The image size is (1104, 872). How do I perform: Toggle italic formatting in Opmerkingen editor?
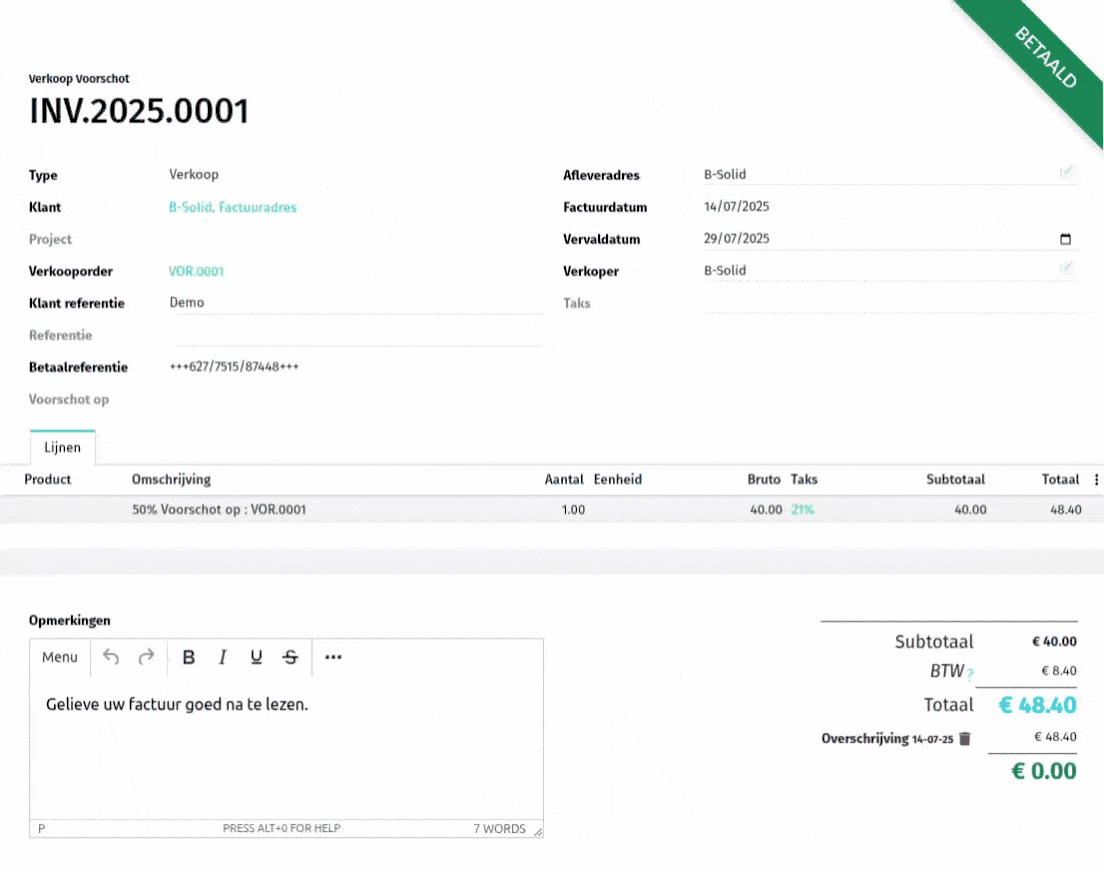tap(222, 657)
